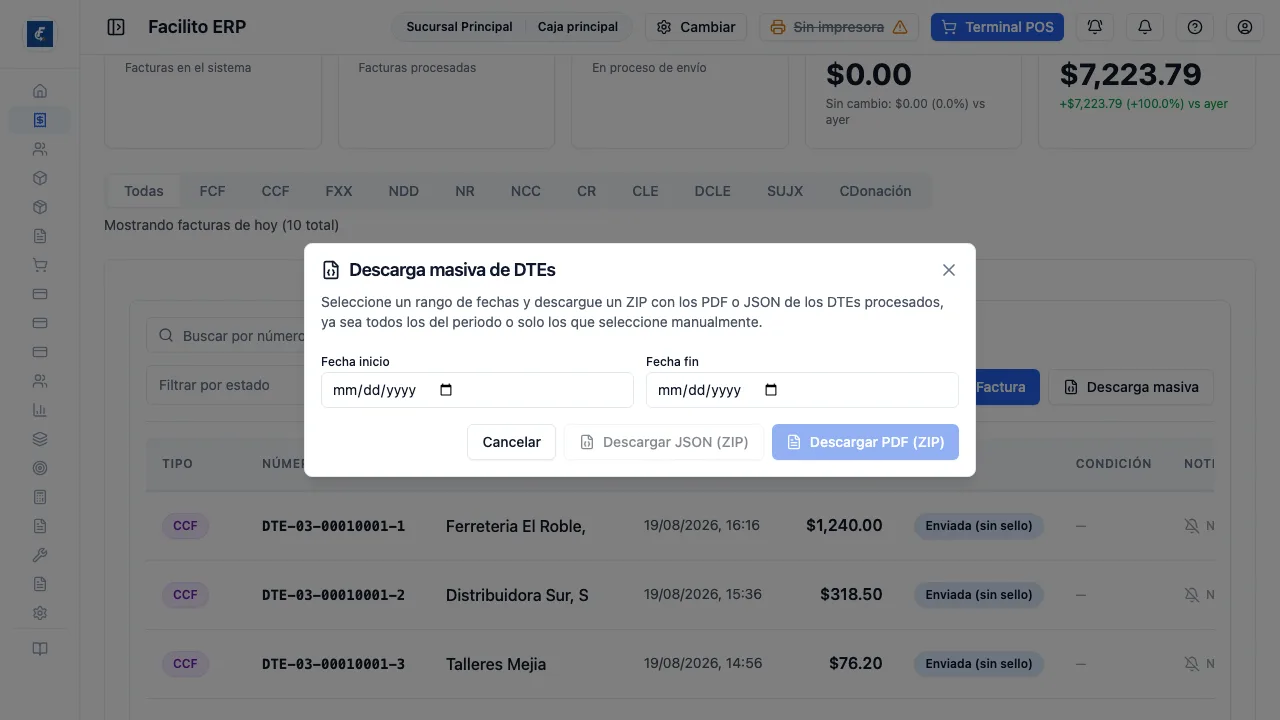Cancel the bulk download dialog
The image size is (1280, 720).
tap(511, 442)
